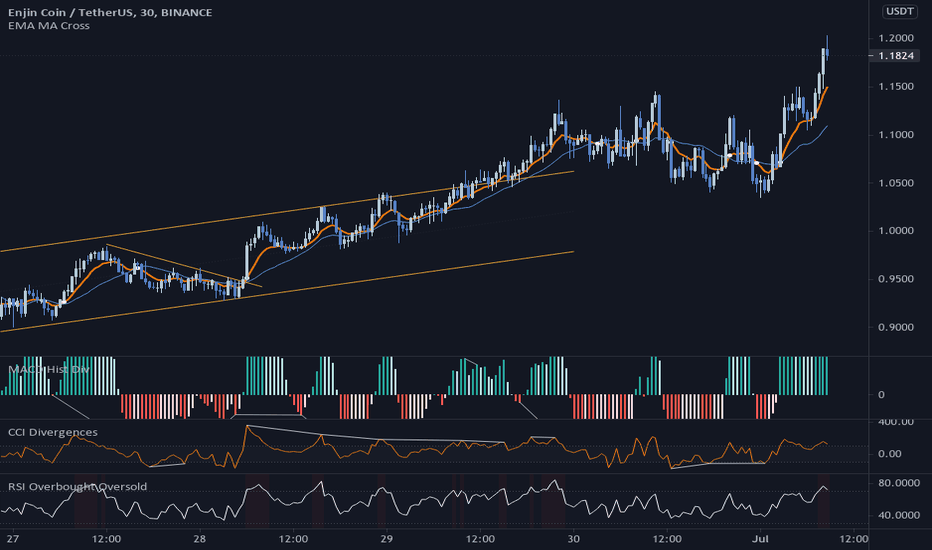
Task: Click the 0.9000 price axis label
Action: point(896,327)
